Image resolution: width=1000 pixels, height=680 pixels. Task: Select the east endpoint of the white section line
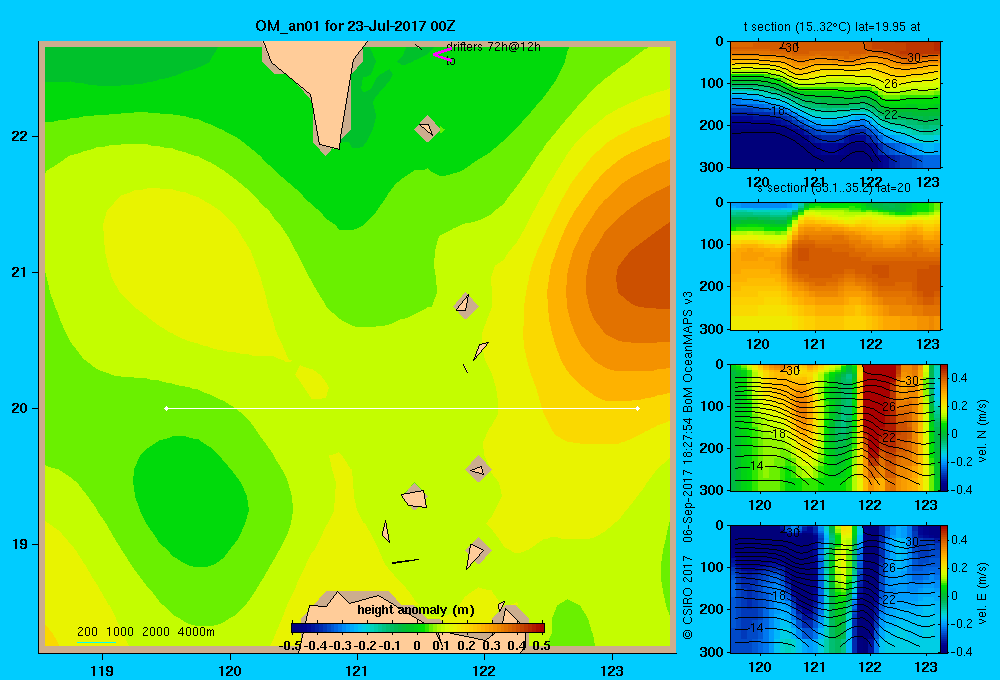click(638, 408)
